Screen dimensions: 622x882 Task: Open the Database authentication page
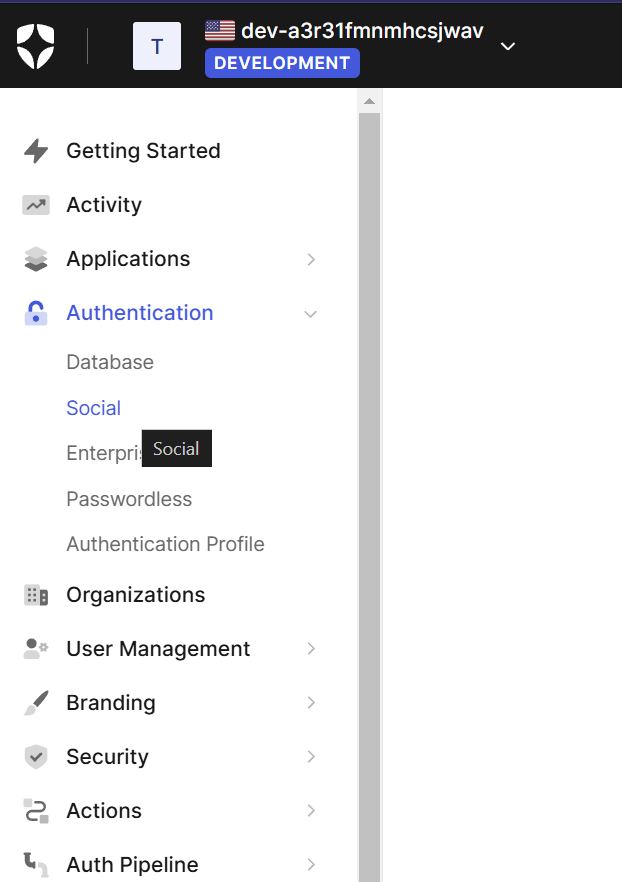pyautogui.click(x=110, y=362)
